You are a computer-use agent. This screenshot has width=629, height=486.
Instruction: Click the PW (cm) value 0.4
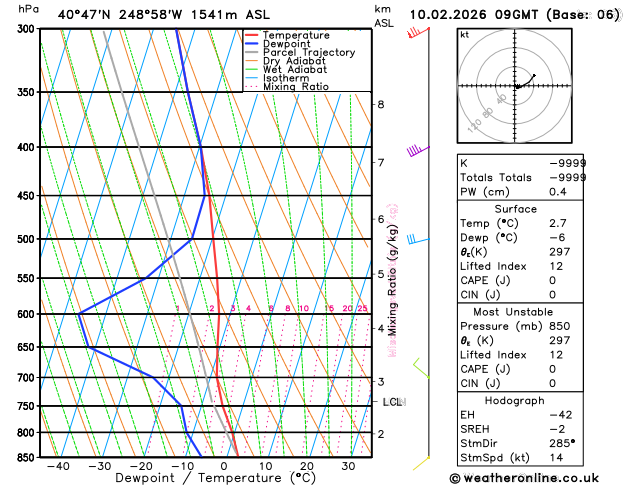(x=558, y=192)
